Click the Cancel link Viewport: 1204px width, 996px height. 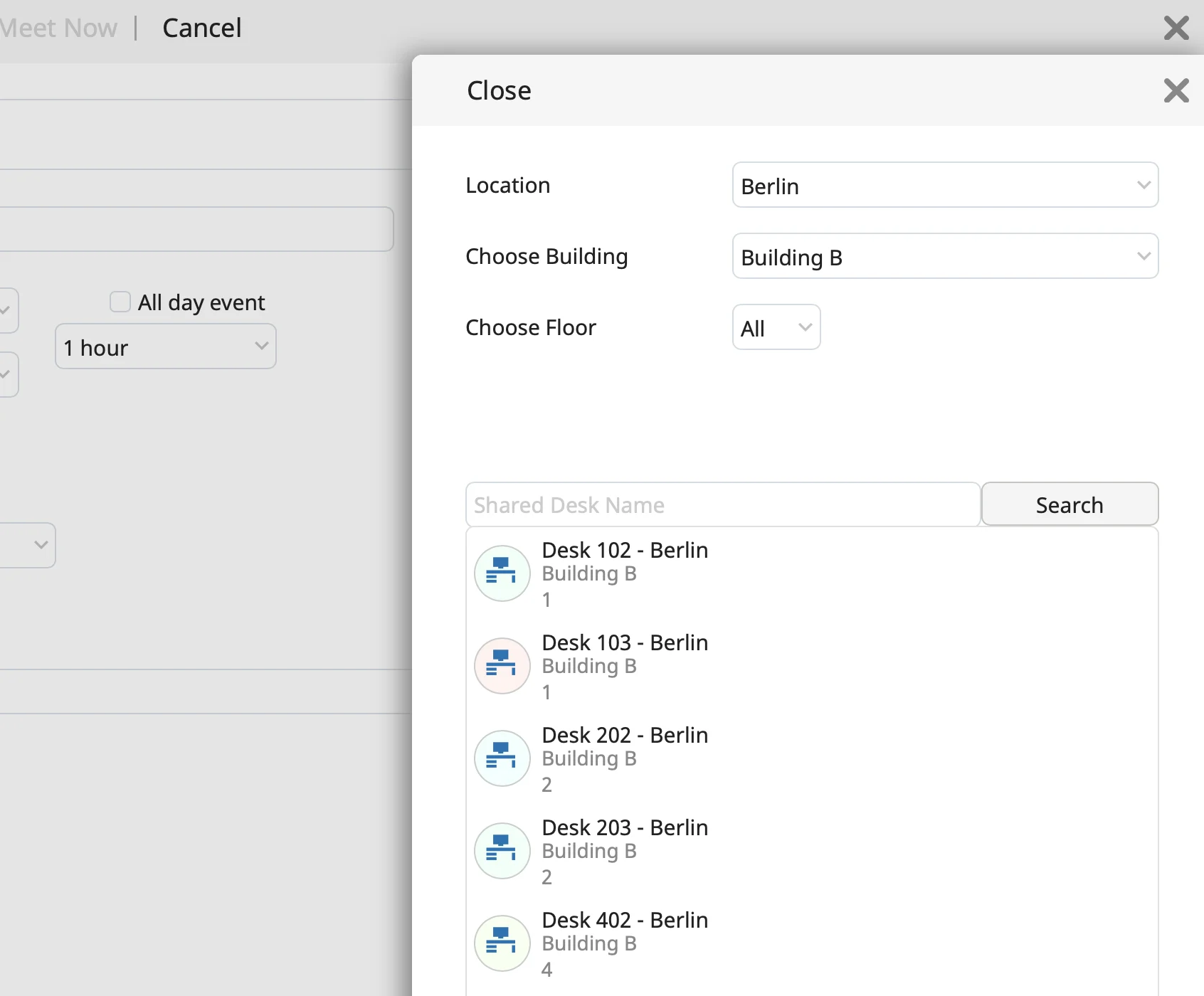[202, 28]
